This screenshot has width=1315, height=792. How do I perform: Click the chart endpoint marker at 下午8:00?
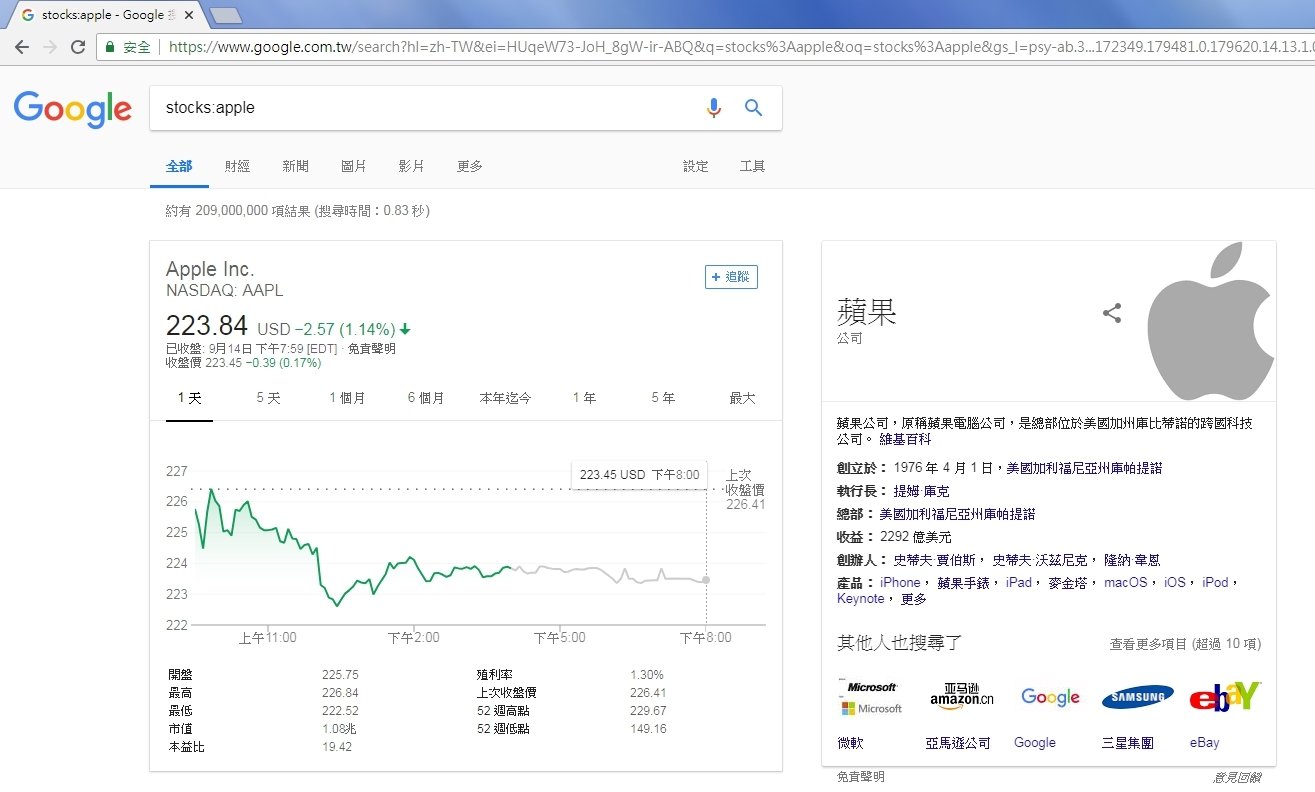click(x=706, y=580)
